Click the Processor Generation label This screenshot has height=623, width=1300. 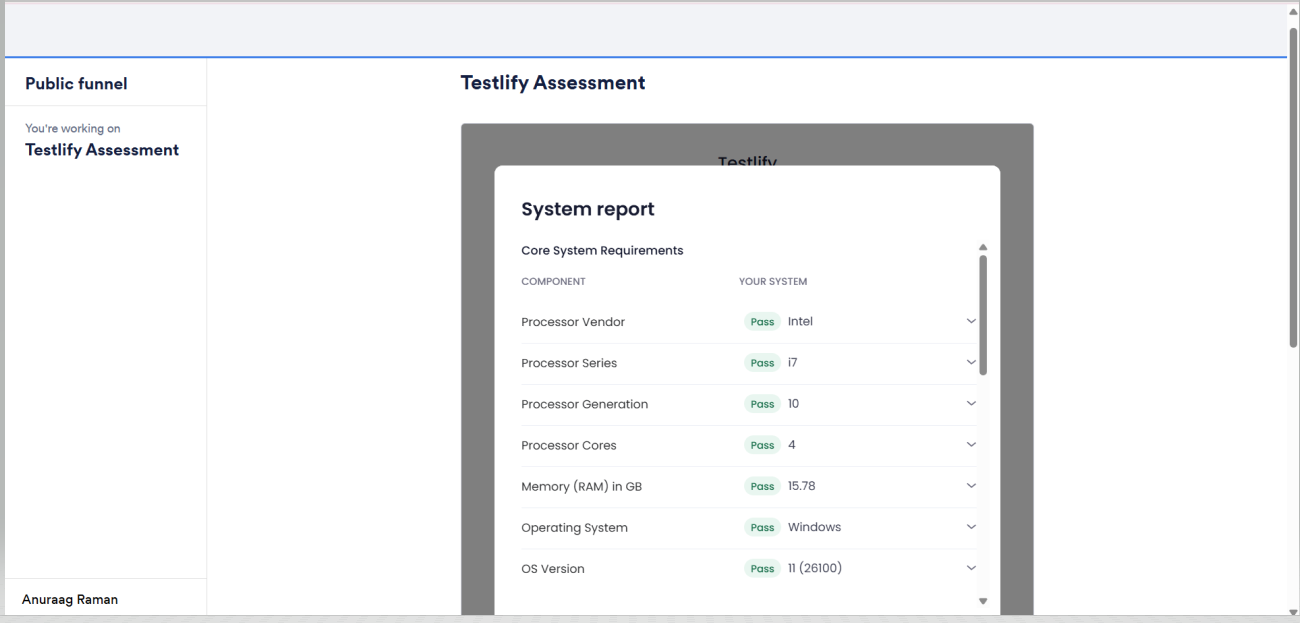click(x=585, y=404)
